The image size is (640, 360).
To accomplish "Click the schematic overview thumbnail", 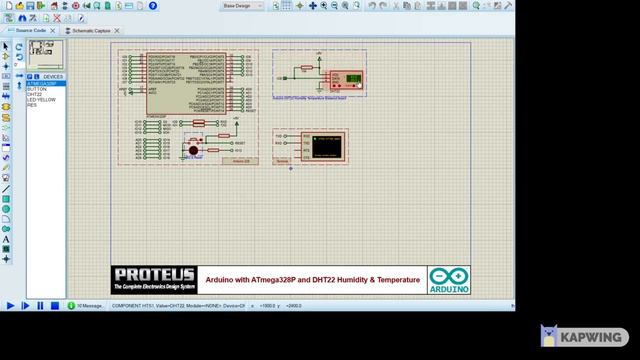I will 46,55.
